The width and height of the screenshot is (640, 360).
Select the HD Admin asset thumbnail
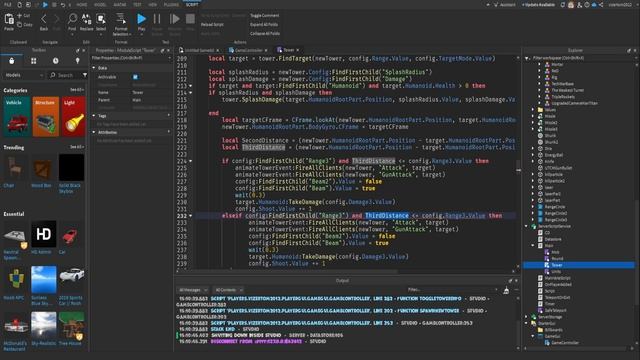[x=43, y=234]
